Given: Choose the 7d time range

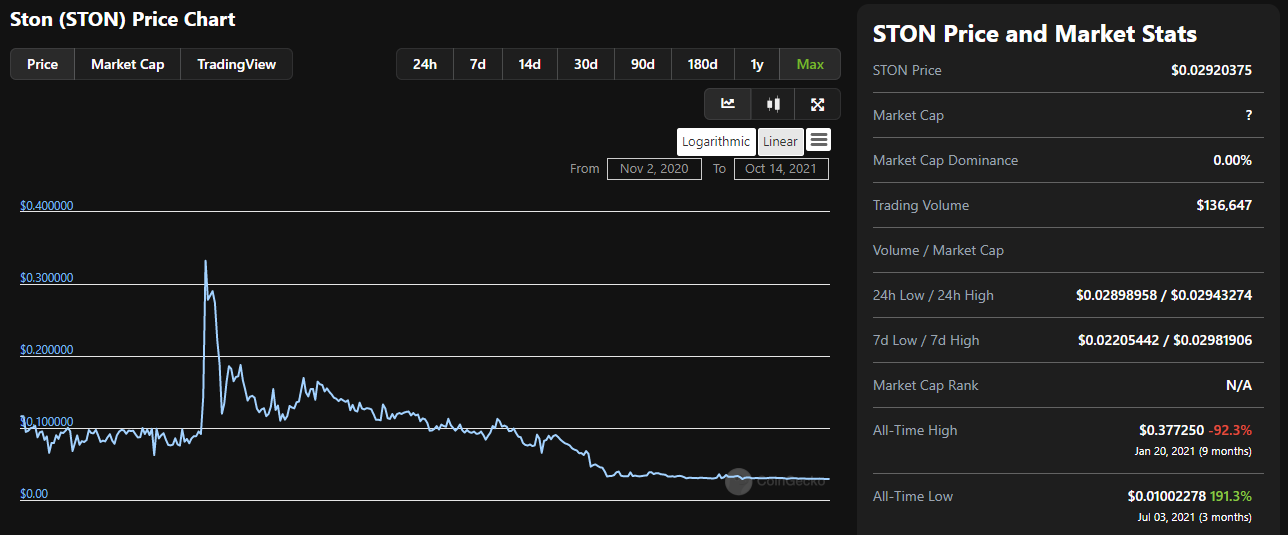Looking at the screenshot, I should tap(478, 64).
